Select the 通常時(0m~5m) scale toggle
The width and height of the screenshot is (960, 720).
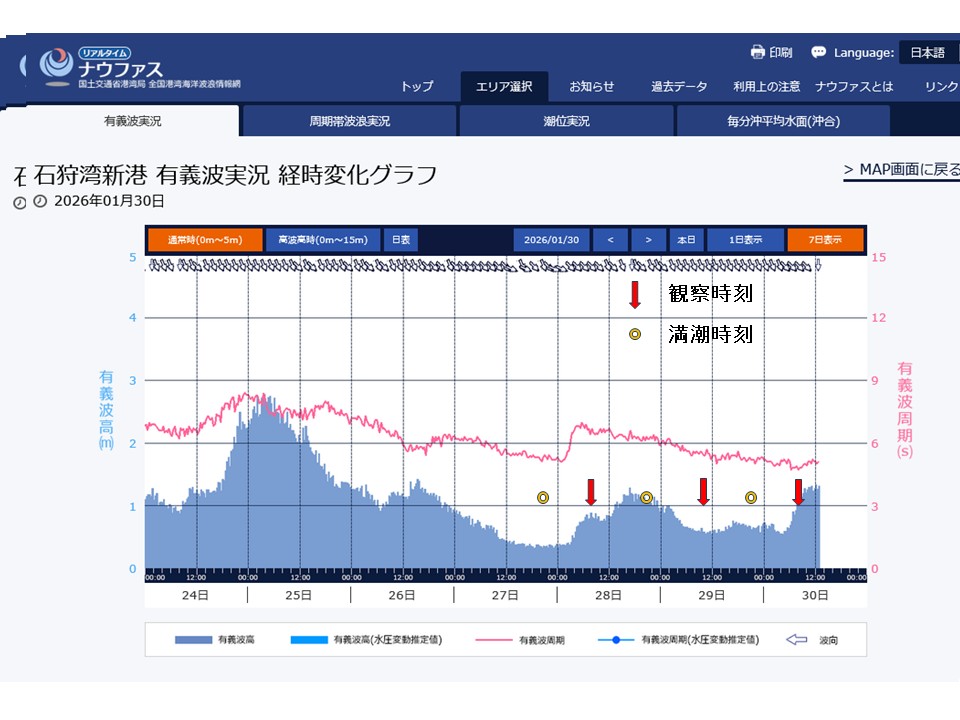pos(205,240)
